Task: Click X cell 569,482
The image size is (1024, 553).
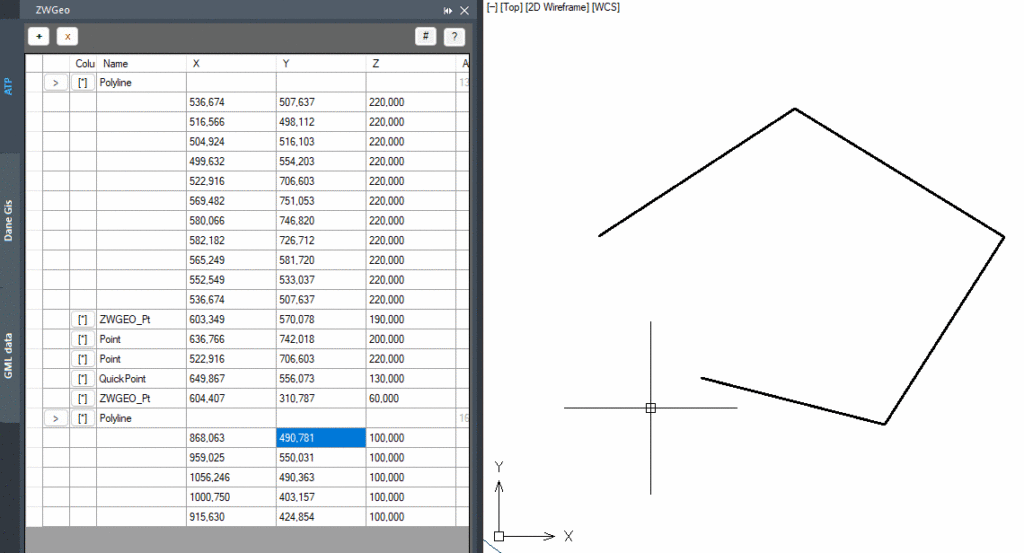Action: [231, 201]
